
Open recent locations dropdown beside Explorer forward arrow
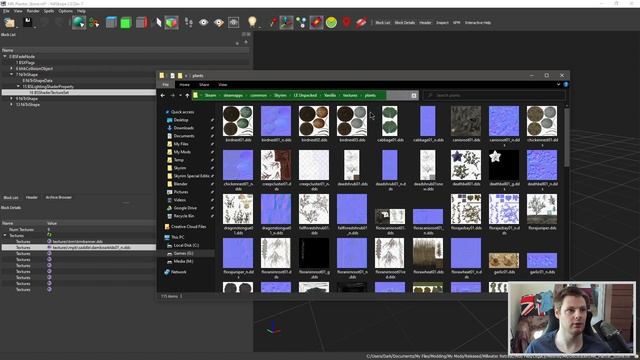tap(180, 96)
